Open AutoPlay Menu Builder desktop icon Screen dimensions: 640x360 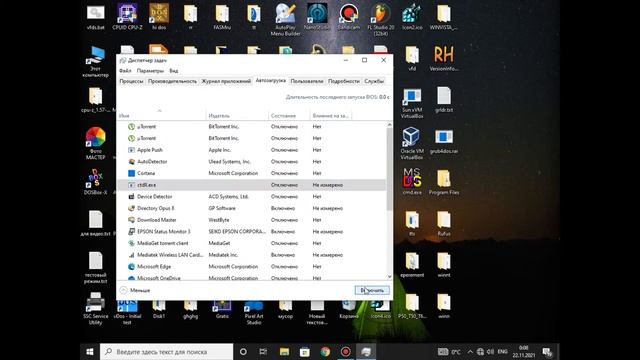pyautogui.click(x=285, y=20)
